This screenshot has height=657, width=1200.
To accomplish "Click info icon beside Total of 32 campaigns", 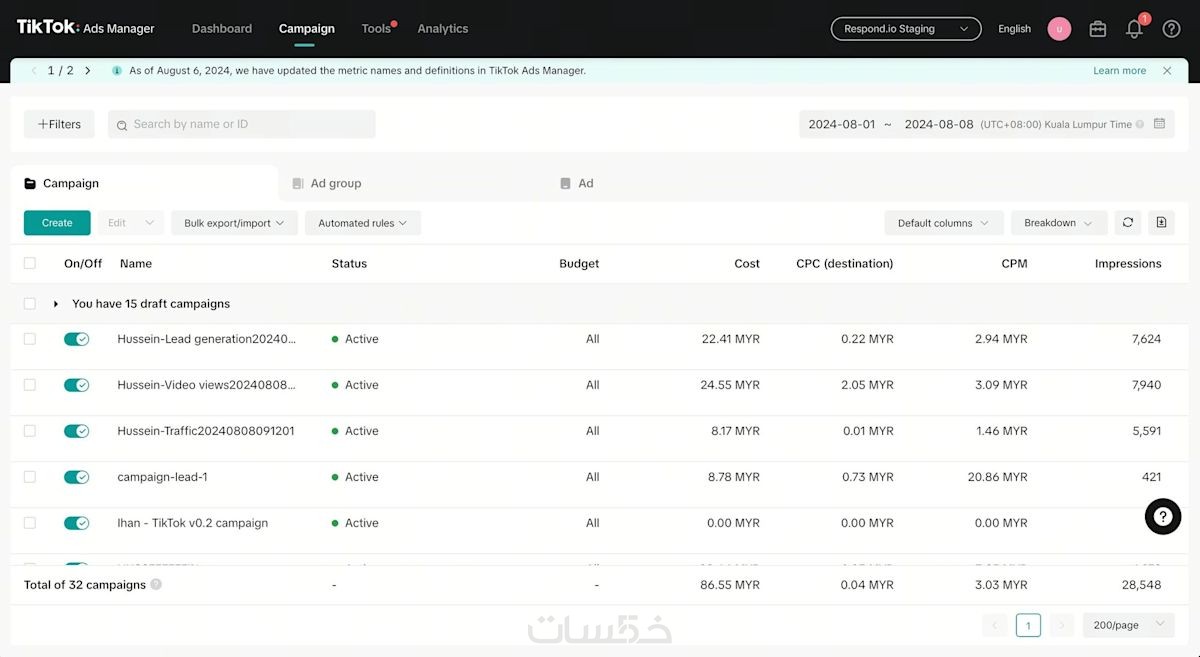I will (x=156, y=585).
